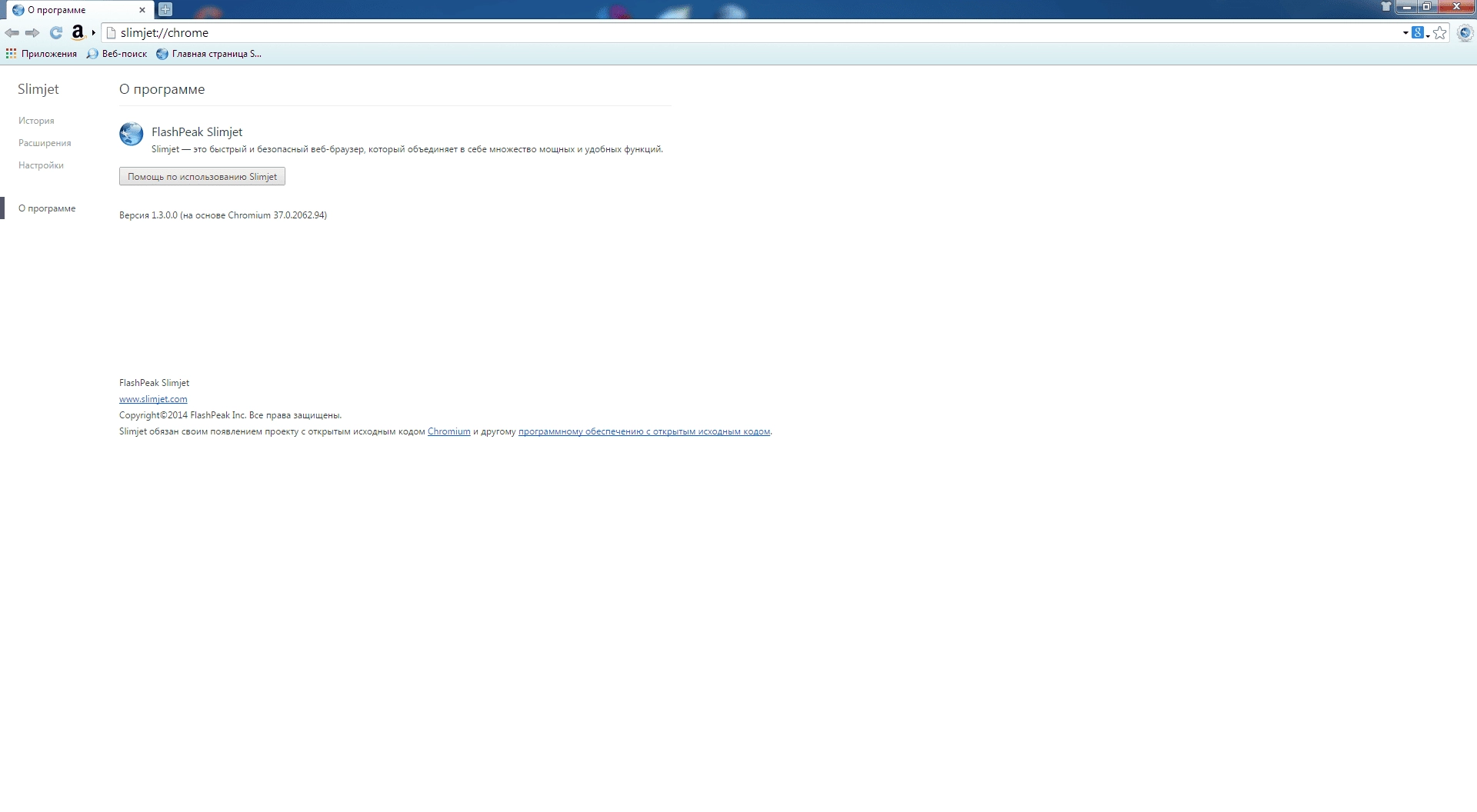
Task: Select О программе in the sidebar
Action: click(x=47, y=208)
